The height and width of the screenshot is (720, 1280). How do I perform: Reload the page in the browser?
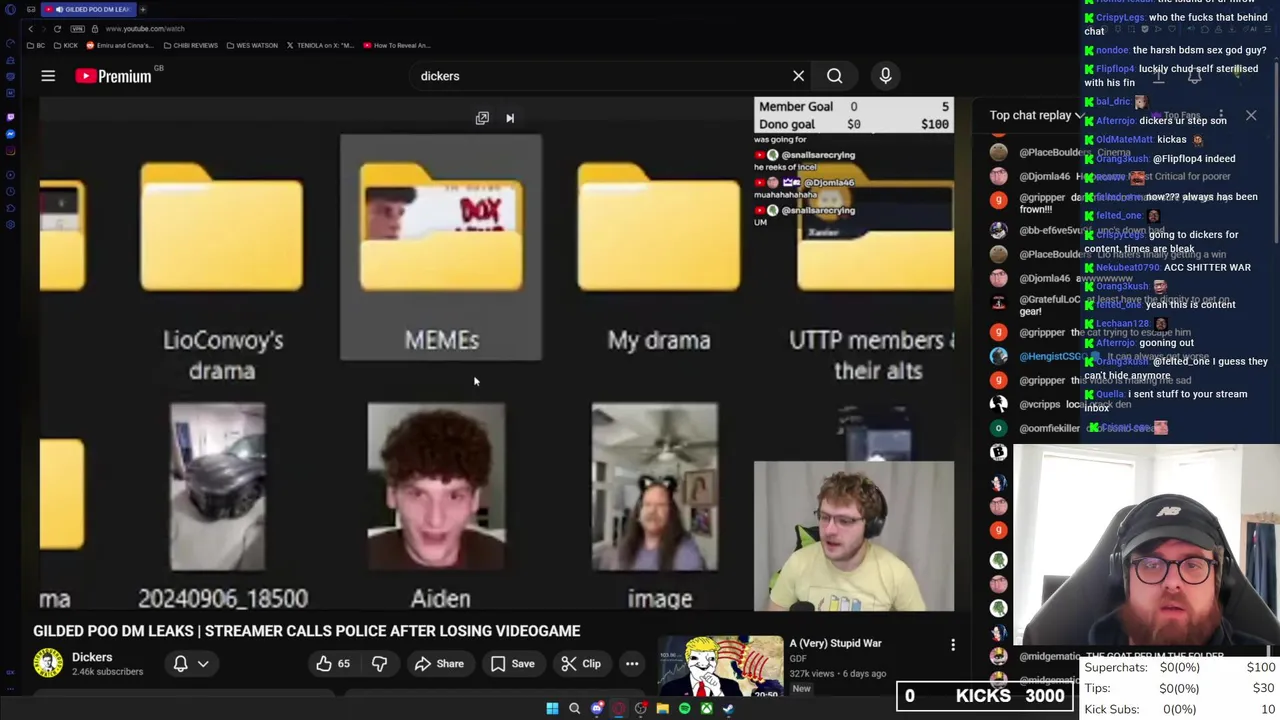(57, 29)
